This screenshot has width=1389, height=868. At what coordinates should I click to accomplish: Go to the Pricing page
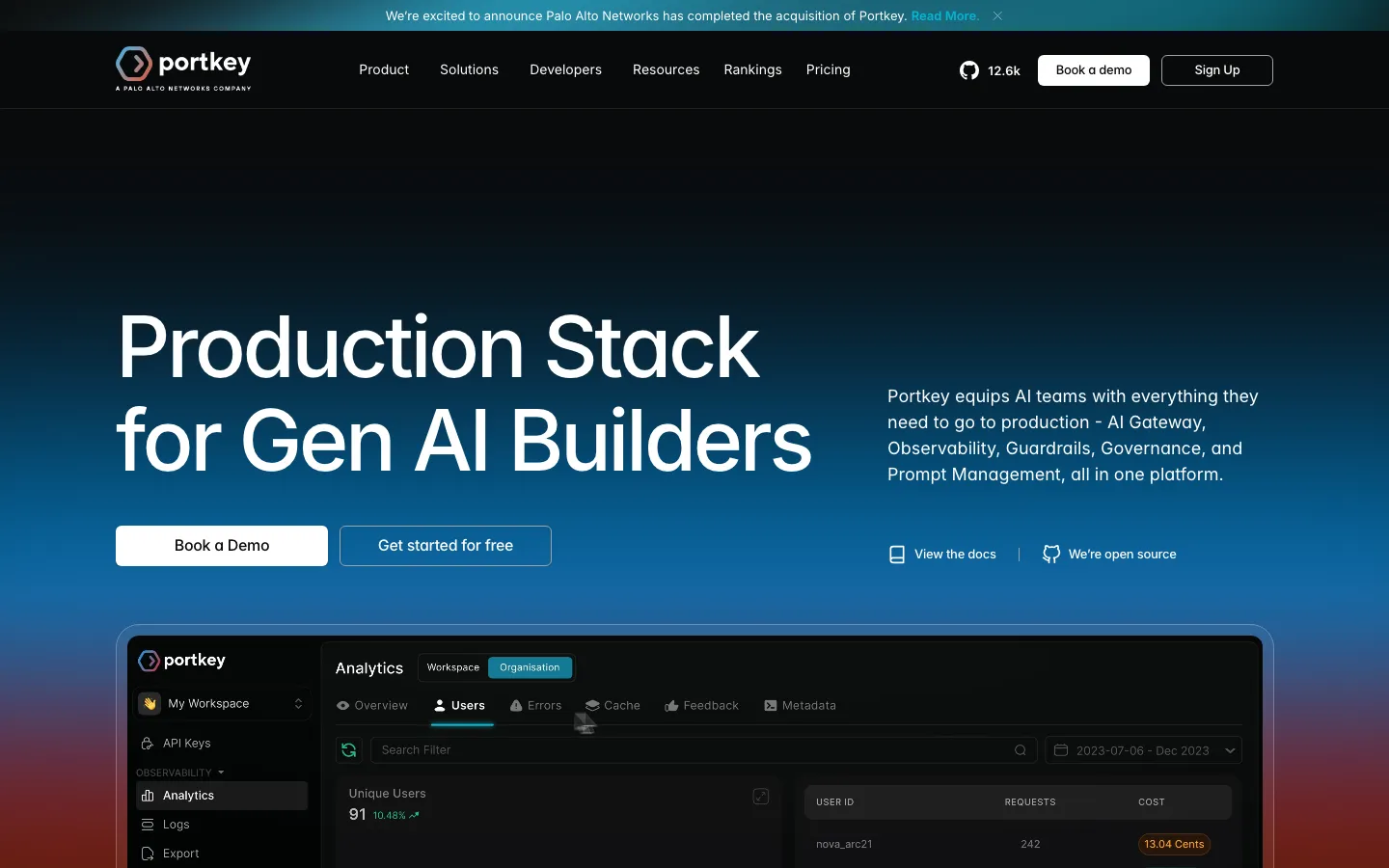[828, 69]
